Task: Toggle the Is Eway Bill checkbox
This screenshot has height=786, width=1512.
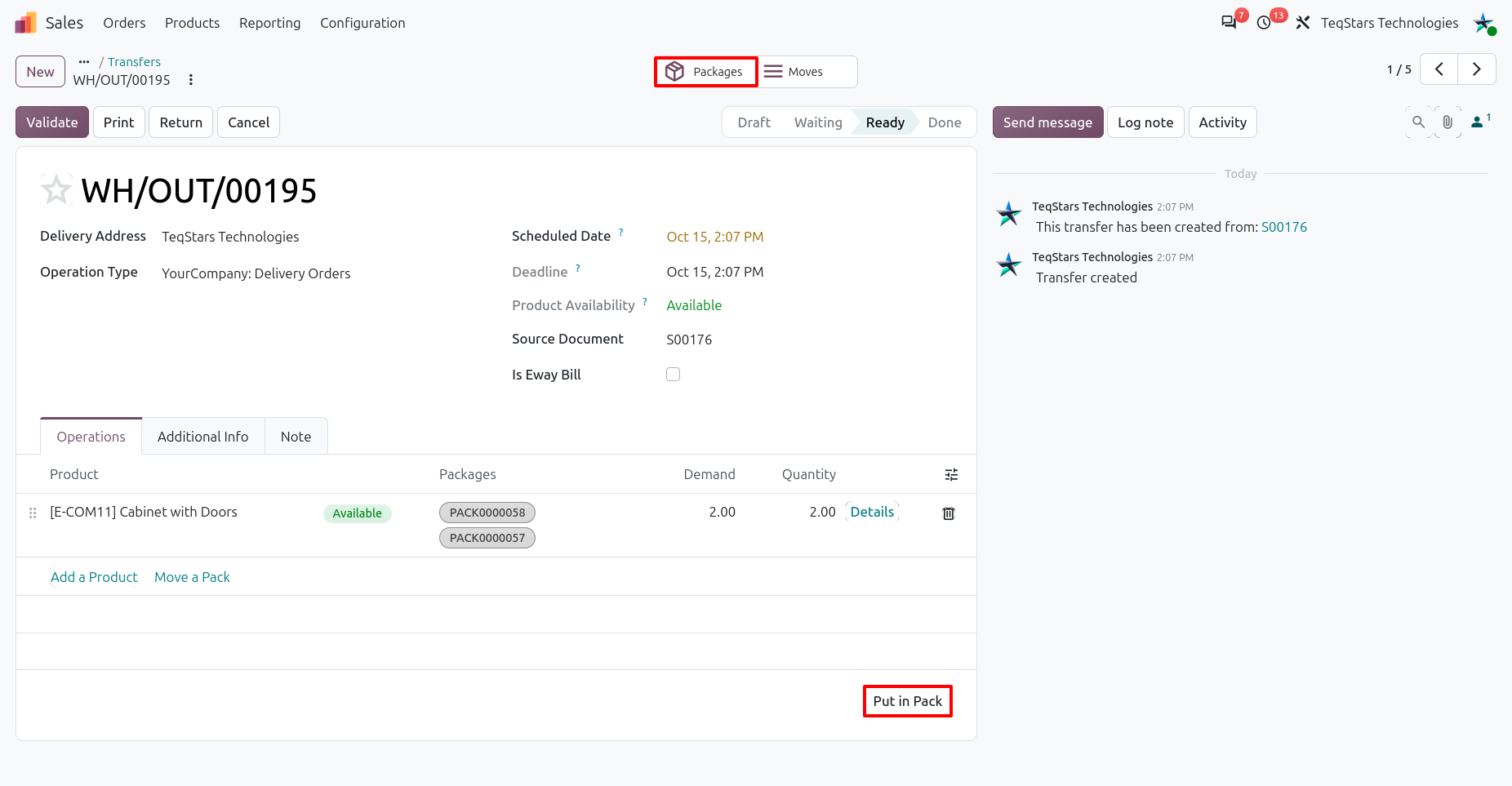Action: [674, 375]
